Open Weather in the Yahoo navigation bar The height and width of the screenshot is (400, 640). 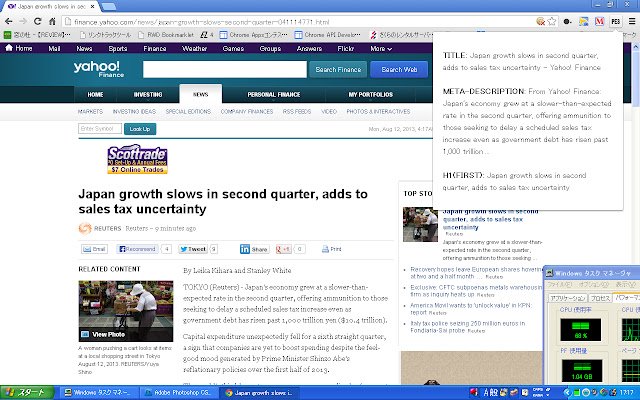(x=194, y=48)
